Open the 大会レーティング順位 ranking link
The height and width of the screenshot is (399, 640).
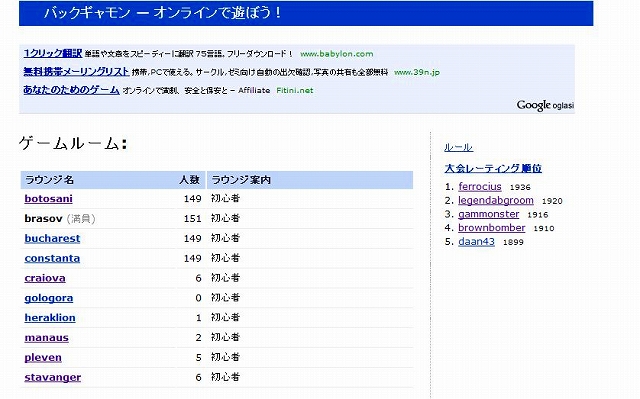[x=493, y=168]
